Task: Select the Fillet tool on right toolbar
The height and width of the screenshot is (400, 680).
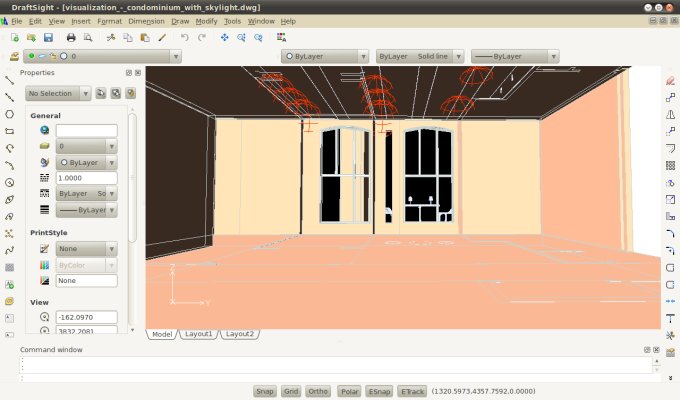Action: (670, 233)
